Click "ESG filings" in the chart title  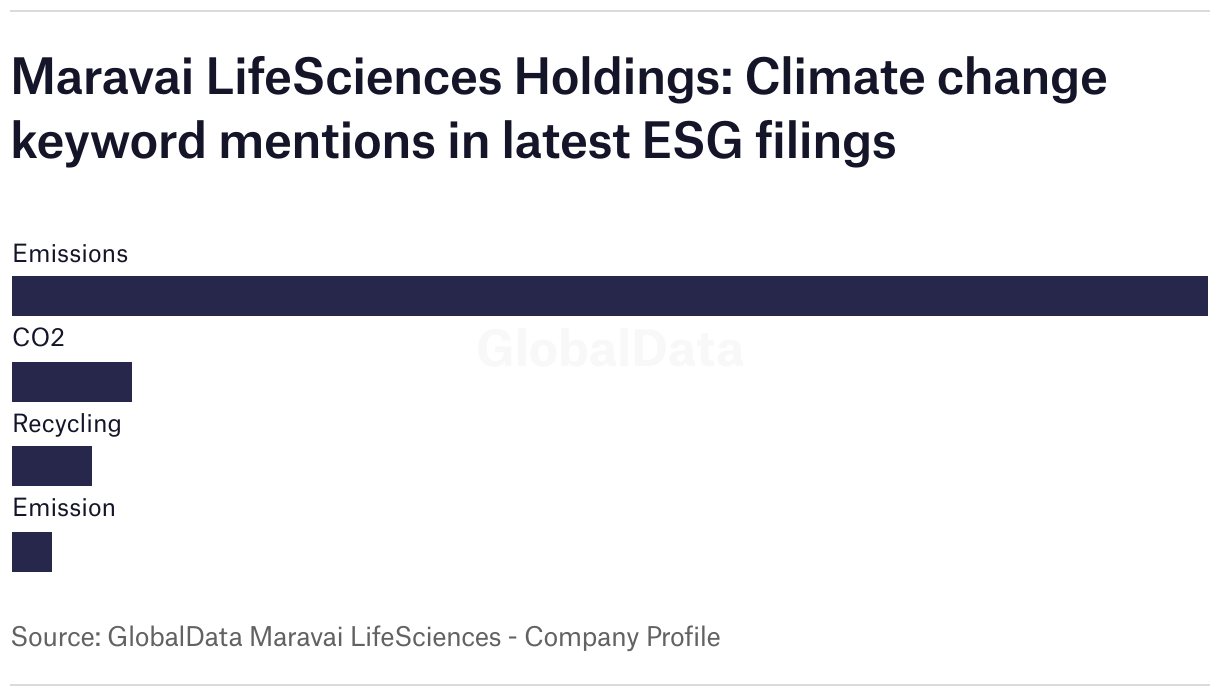[x=763, y=141]
